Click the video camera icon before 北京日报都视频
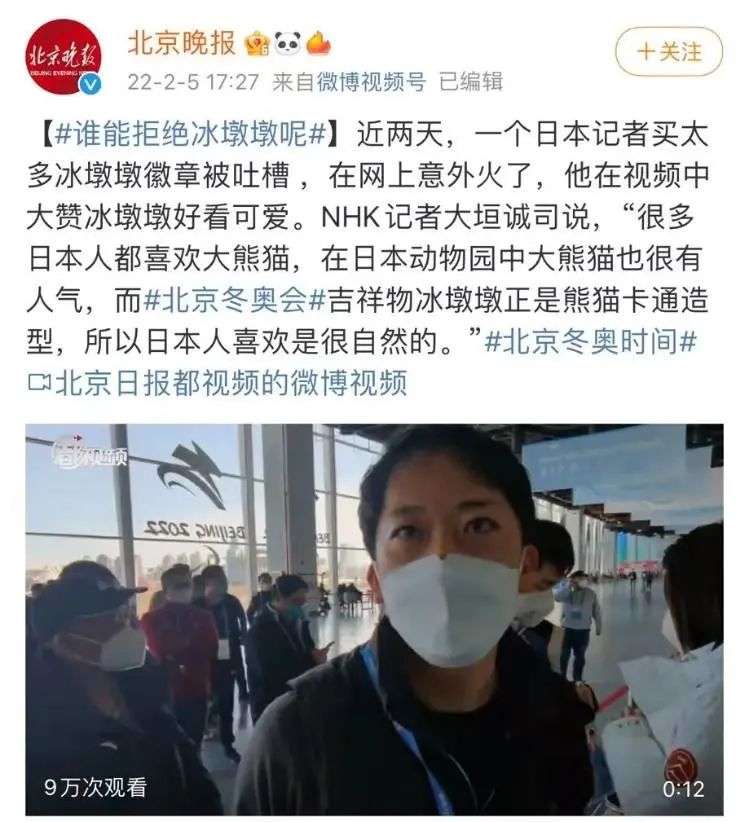 tap(39, 383)
